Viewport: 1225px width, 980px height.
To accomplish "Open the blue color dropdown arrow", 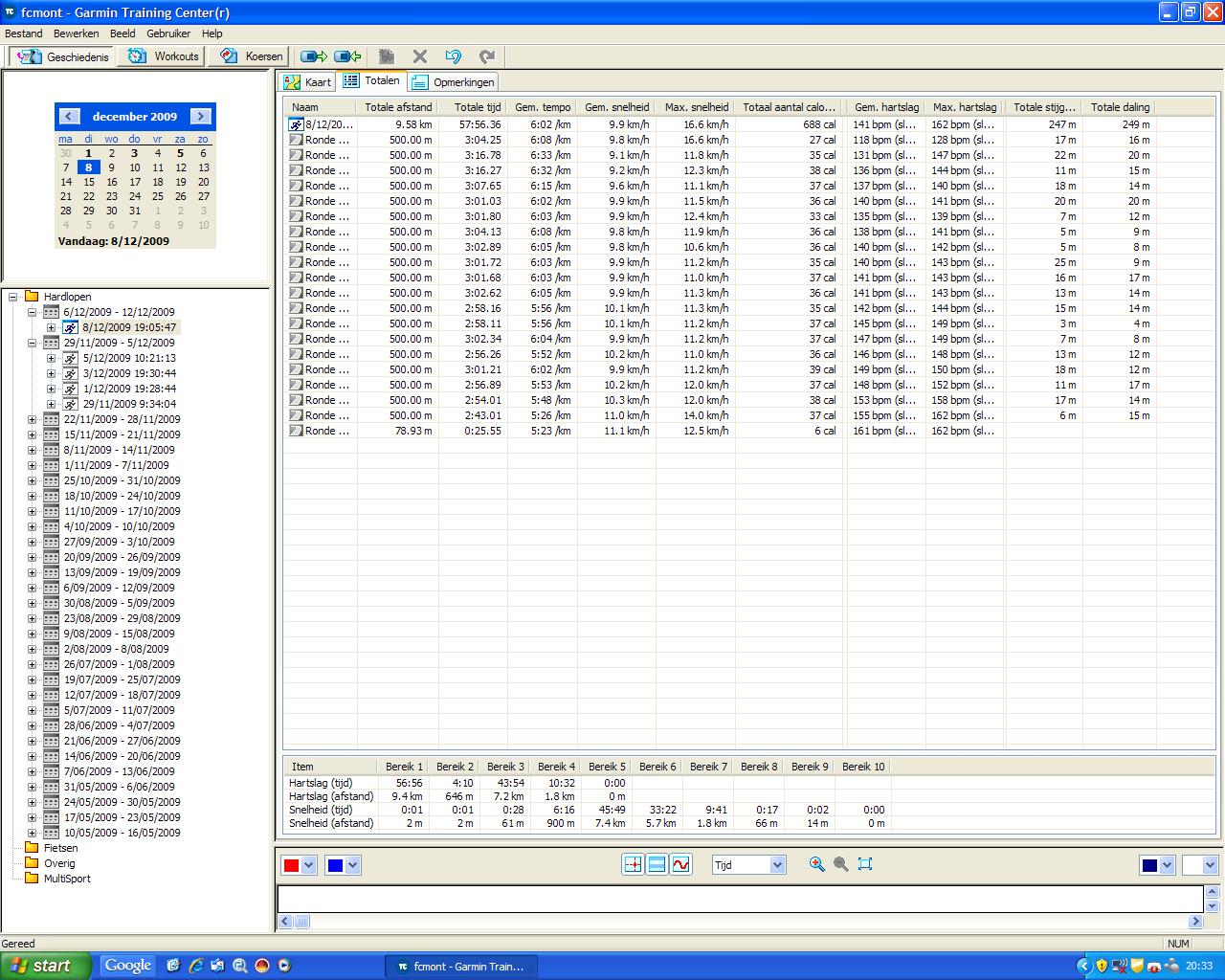I will [352, 865].
